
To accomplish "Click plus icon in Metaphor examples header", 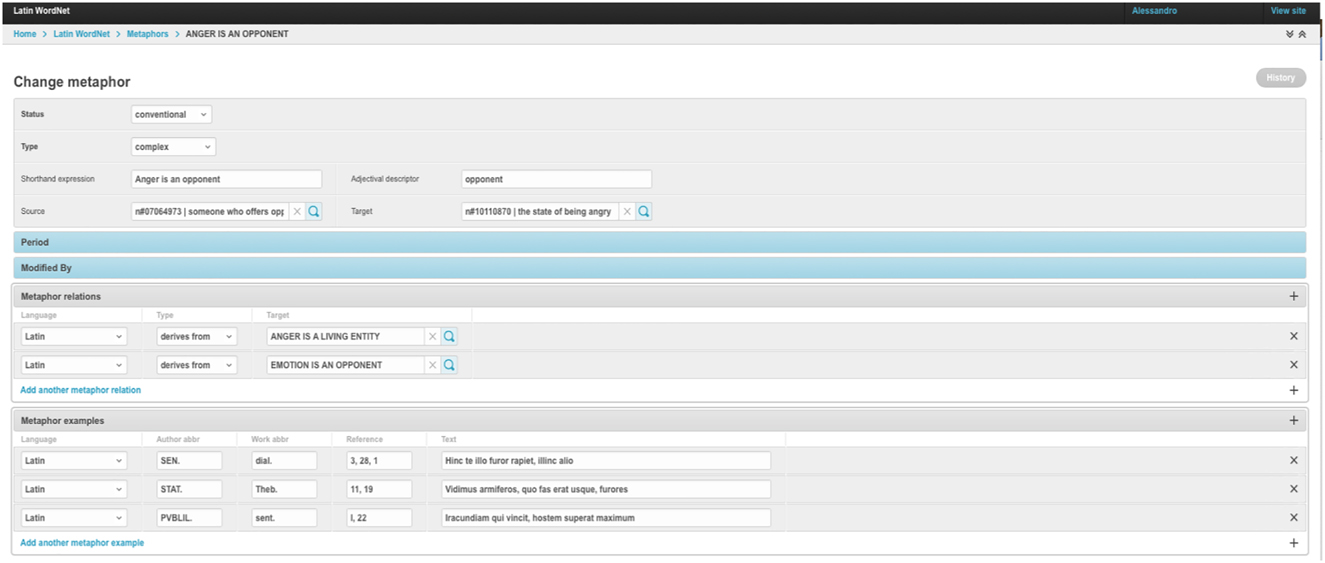I will click(x=1293, y=421).
